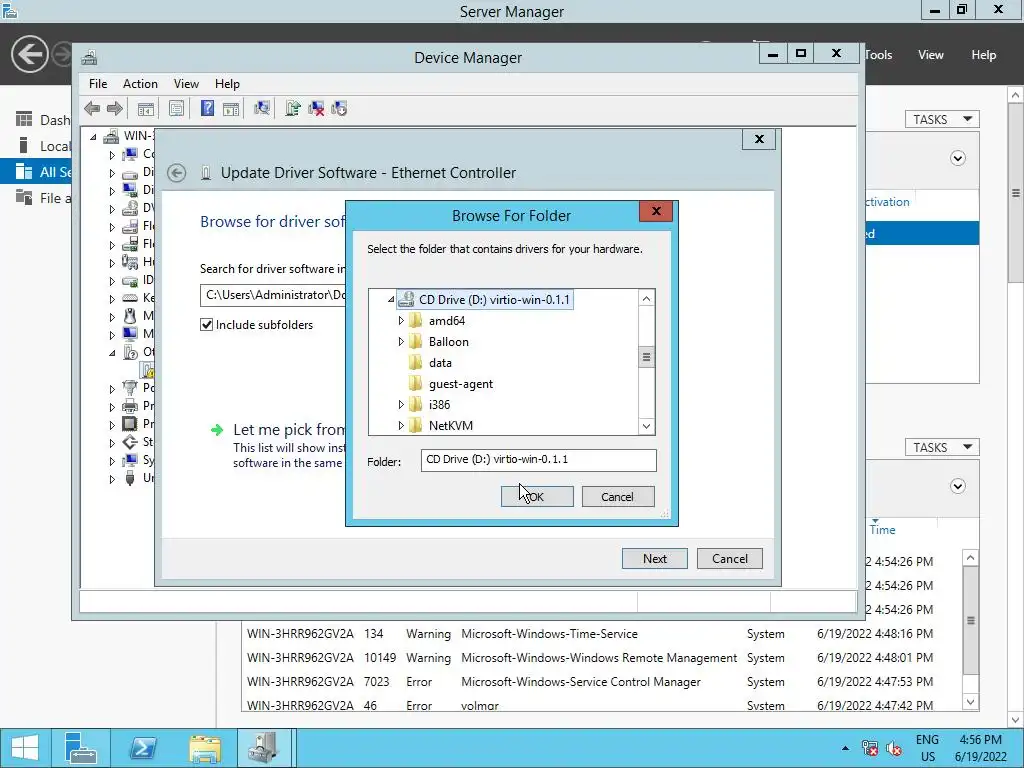The width and height of the screenshot is (1024, 768).
Task: Click the back arrow in Update Driver wizard
Action: coord(176,173)
